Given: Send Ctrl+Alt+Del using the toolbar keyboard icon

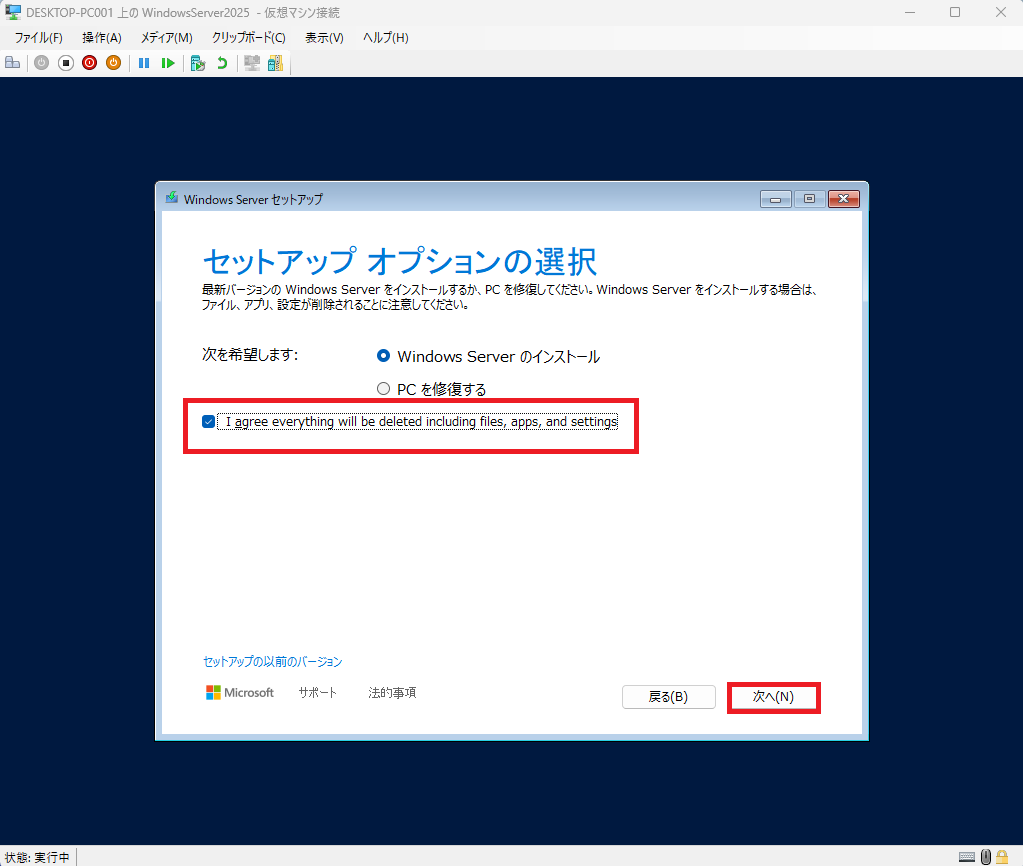Looking at the screenshot, I should 12,63.
